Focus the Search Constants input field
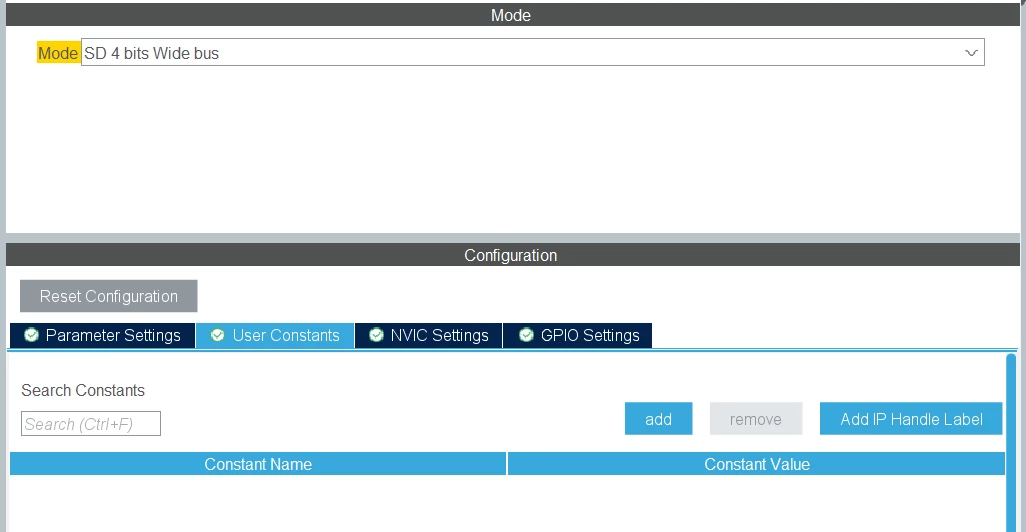 tap(91, 424)
